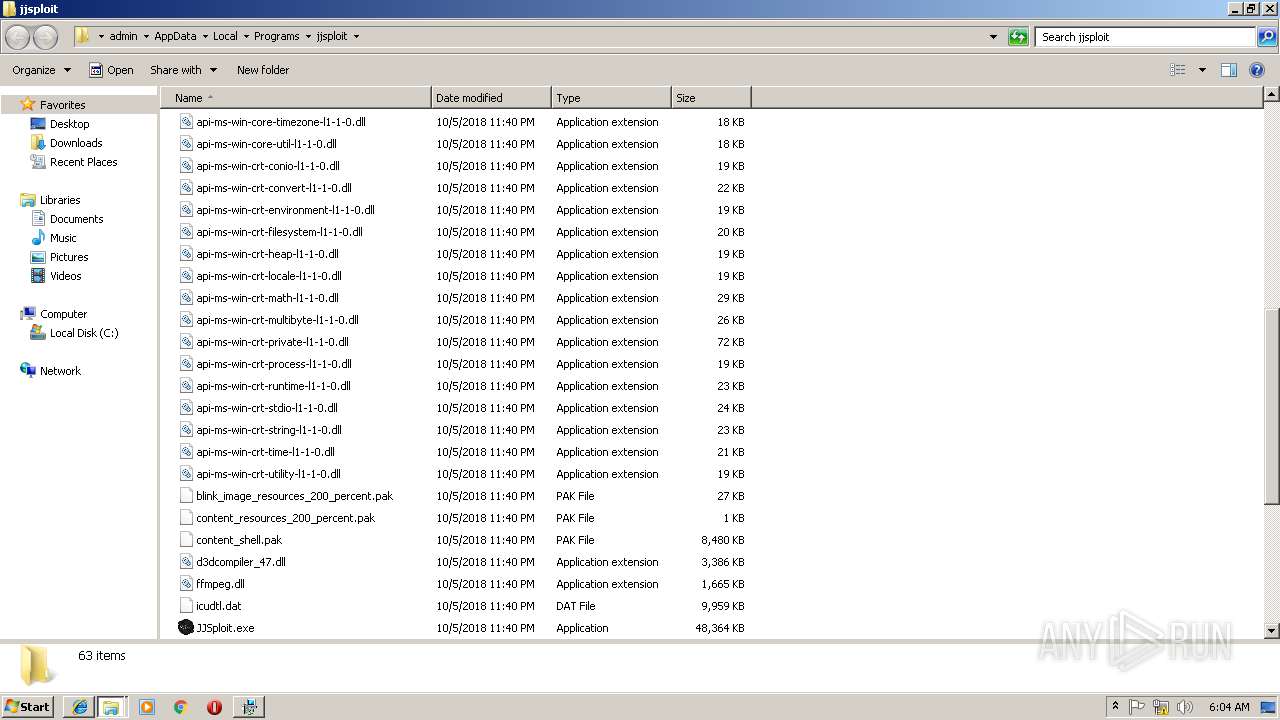The image size is (1280, 720).
Task: Go to admin in the breadcrumb path
Action: tap(124, 37)
